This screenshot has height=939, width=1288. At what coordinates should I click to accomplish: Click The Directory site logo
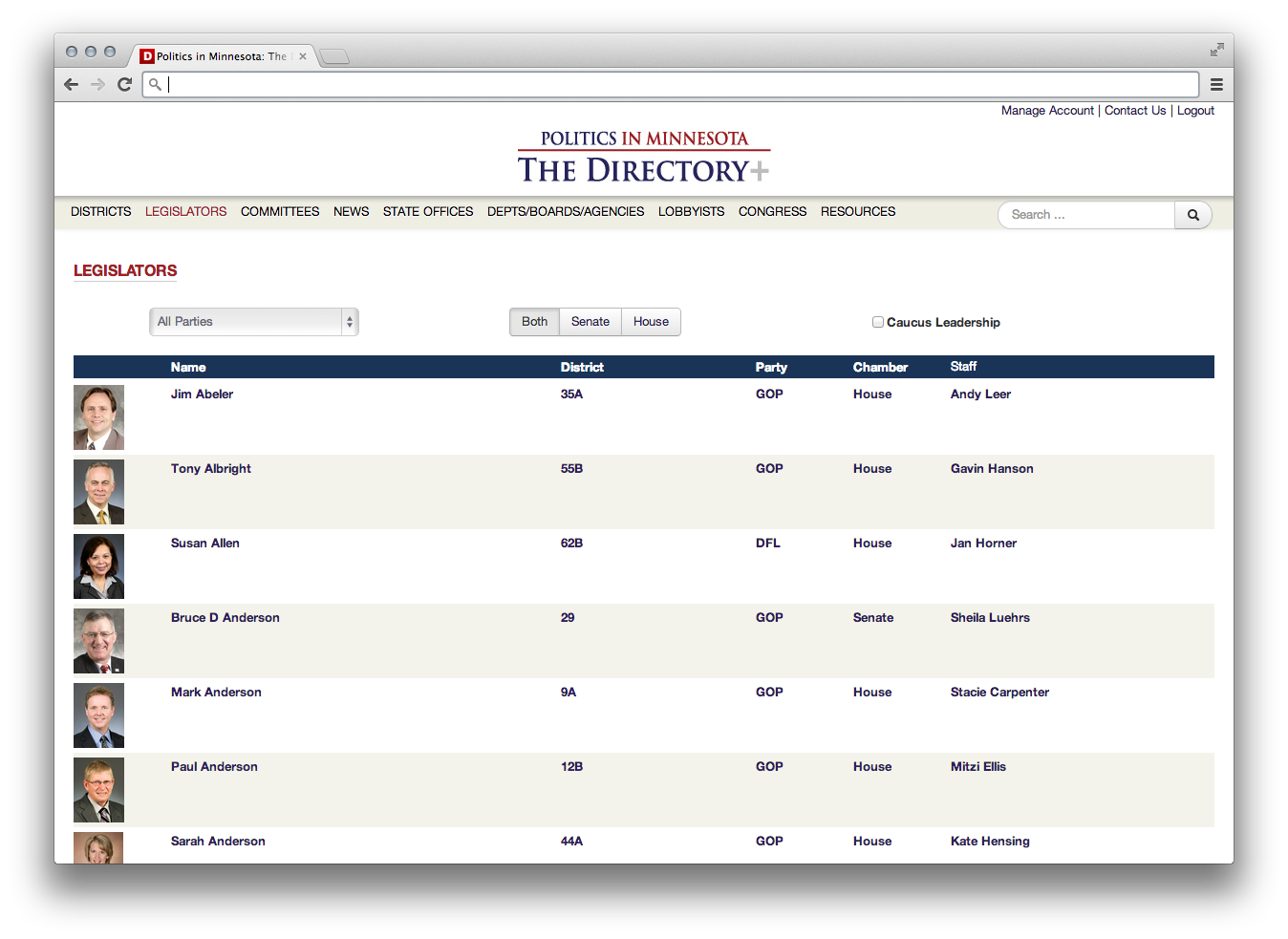tap(644, 157)
